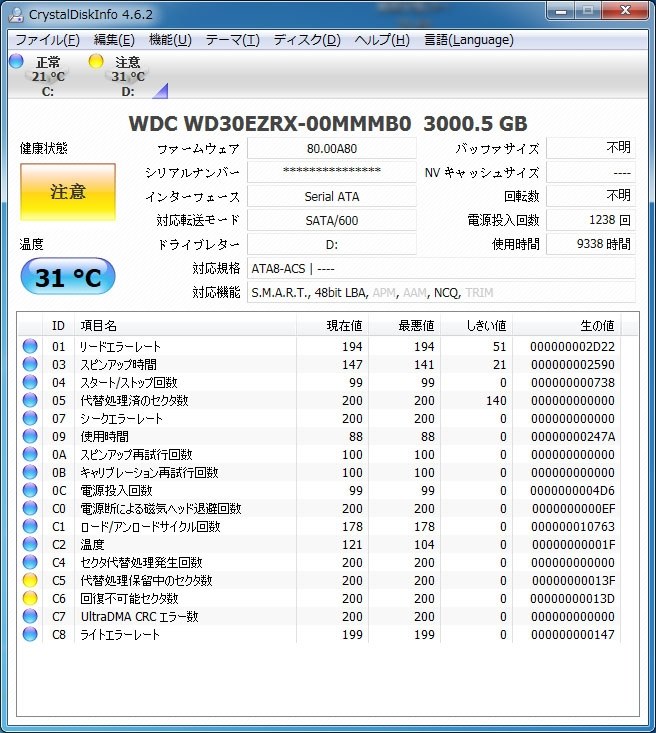Click the 使用時間 value 9338 時間
The width and height of the screenshot is (656, 733).
tap(591, 244)
